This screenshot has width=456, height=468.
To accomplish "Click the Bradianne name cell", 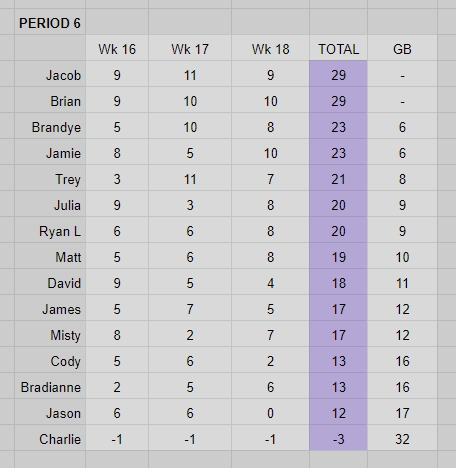I will [x=50, y=386].
